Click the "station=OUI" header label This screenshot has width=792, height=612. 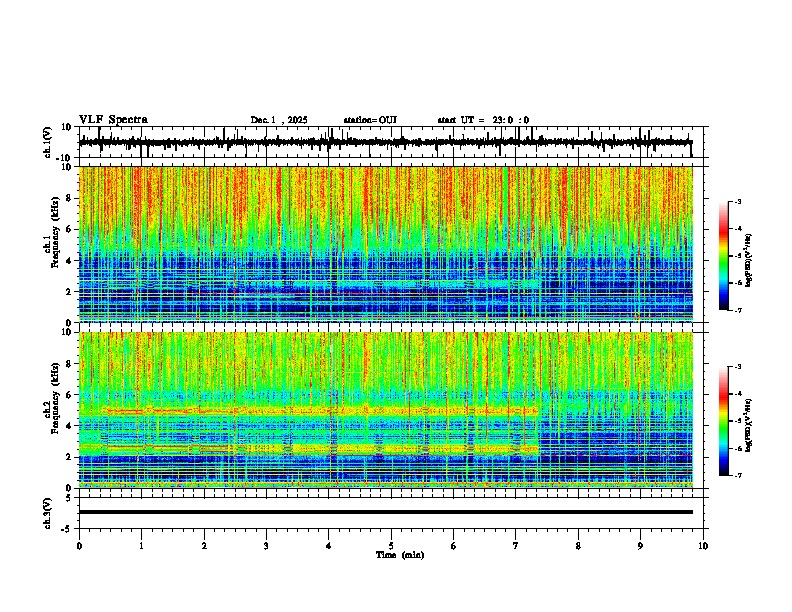pyautogui.click(x=370, y=120)
